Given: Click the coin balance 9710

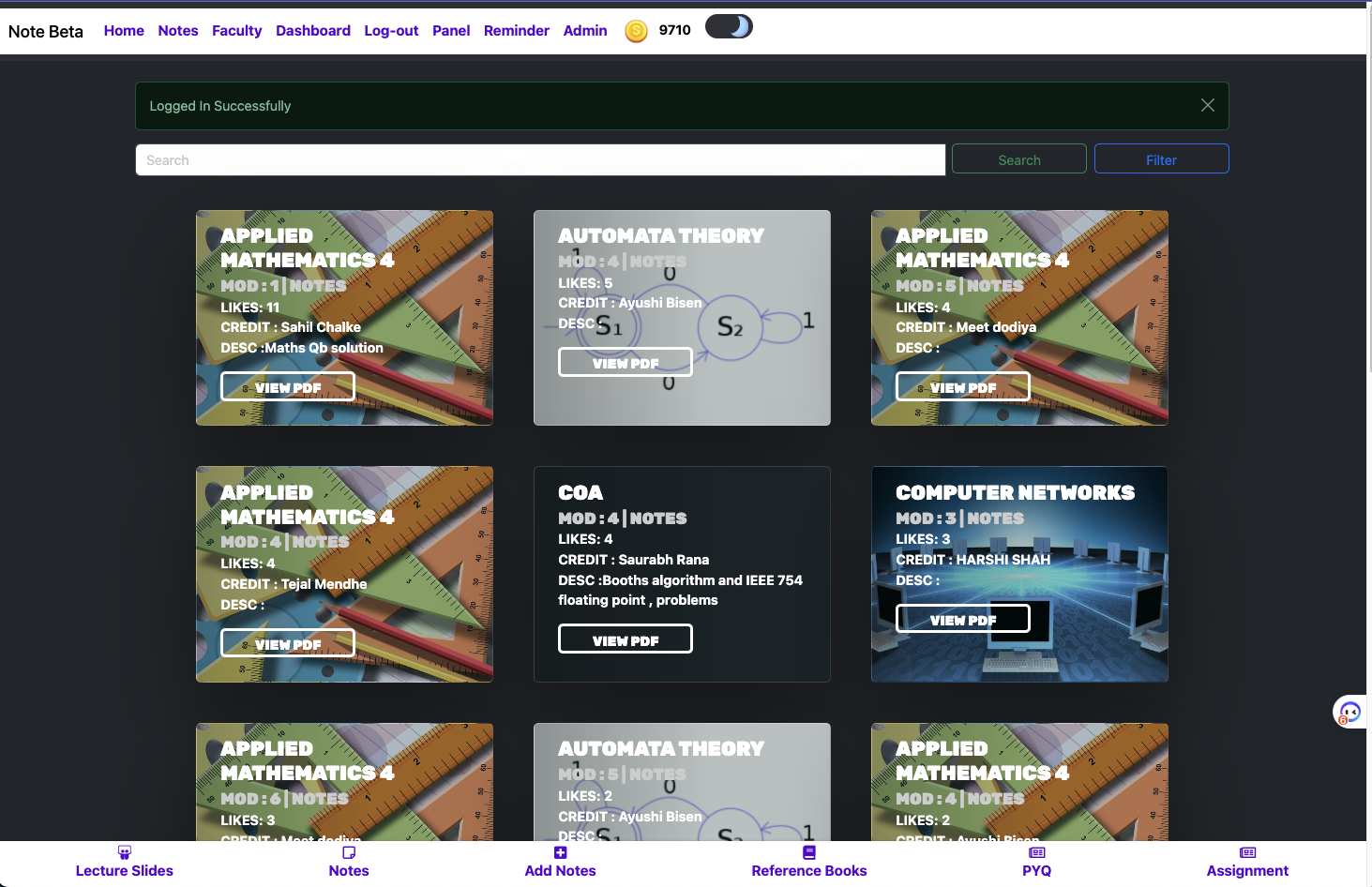Looking at the screenshot, I should 675,30.
